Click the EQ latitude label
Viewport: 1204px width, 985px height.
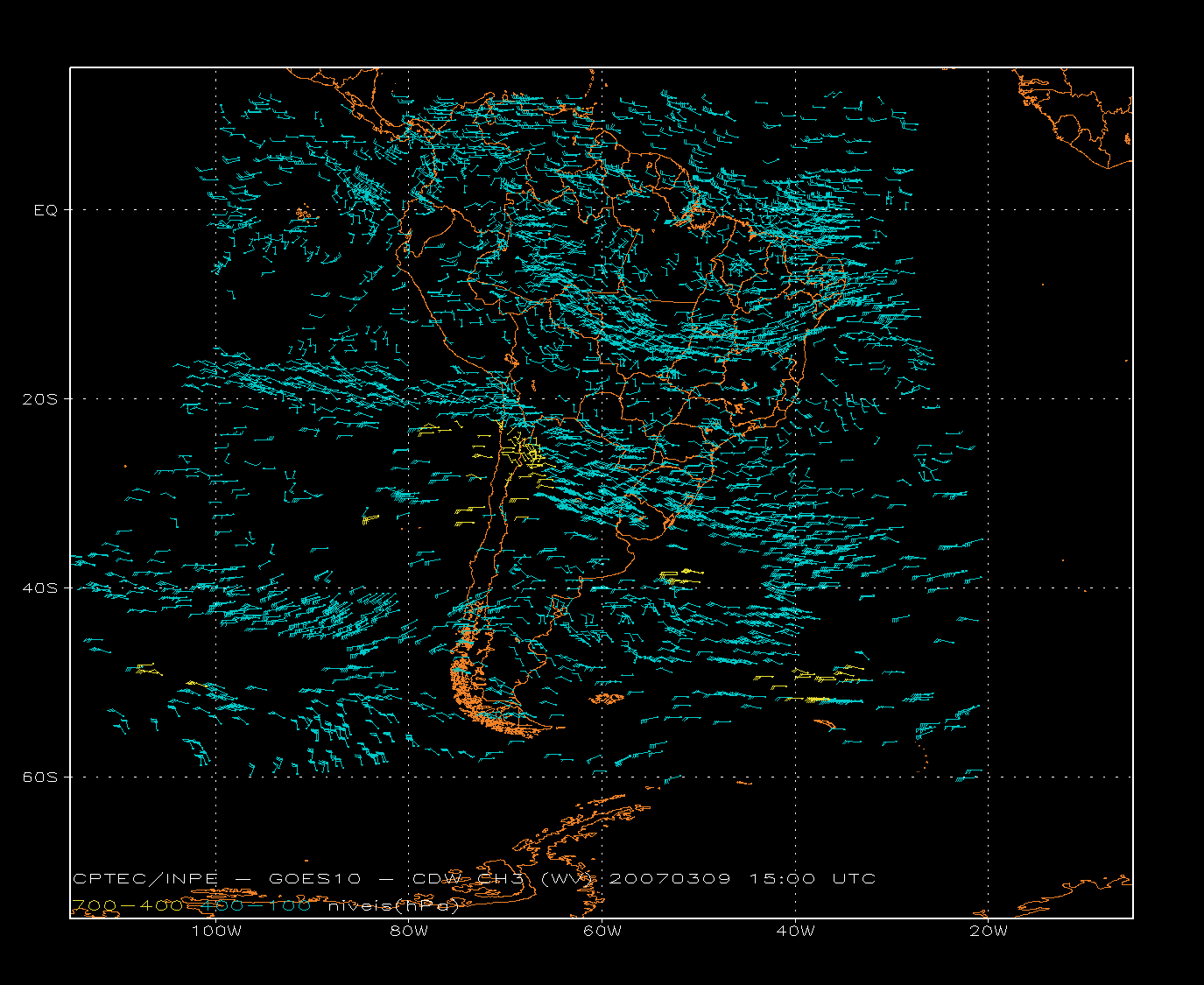tap(46, 210)
